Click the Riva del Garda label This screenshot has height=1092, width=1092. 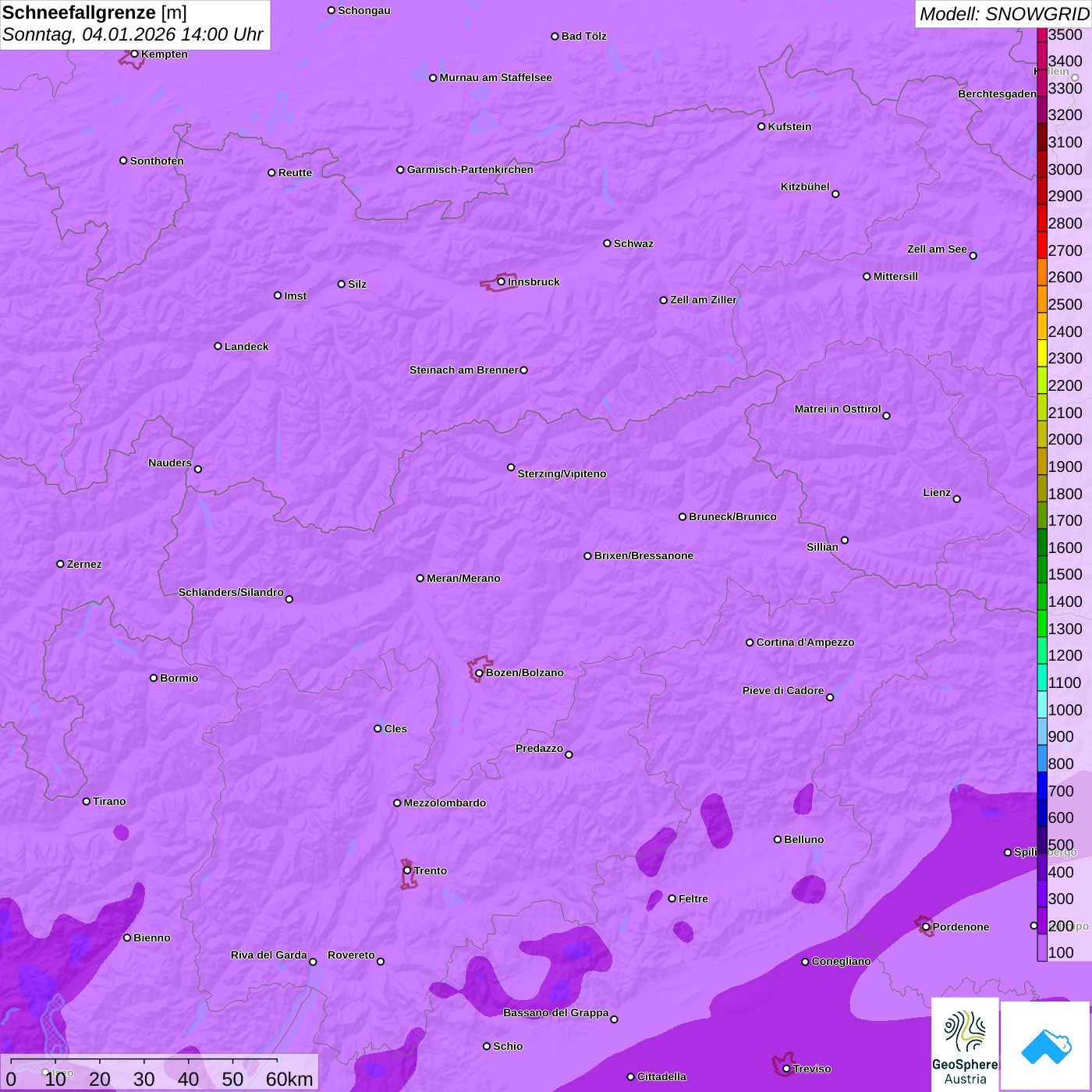(x=269, y=955)
